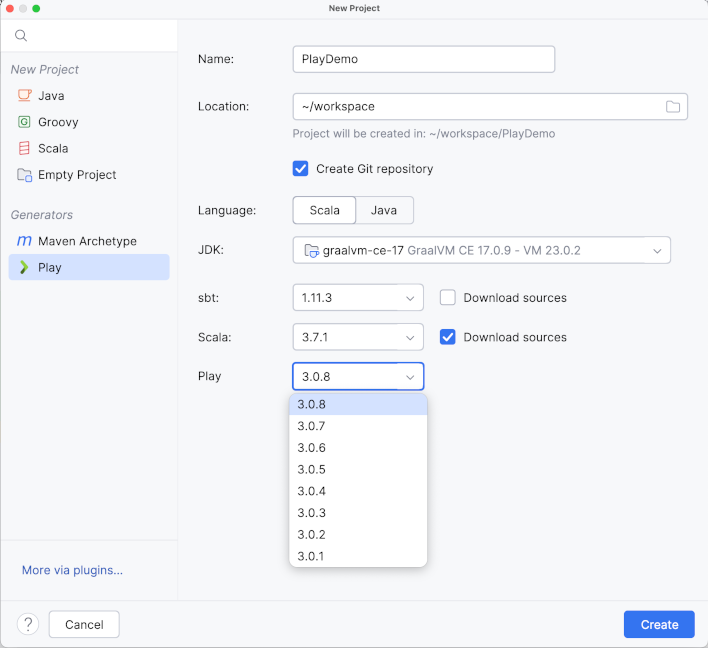The image size is (708, 648).
Task: Switch language to Java
Action: point(384,211)
